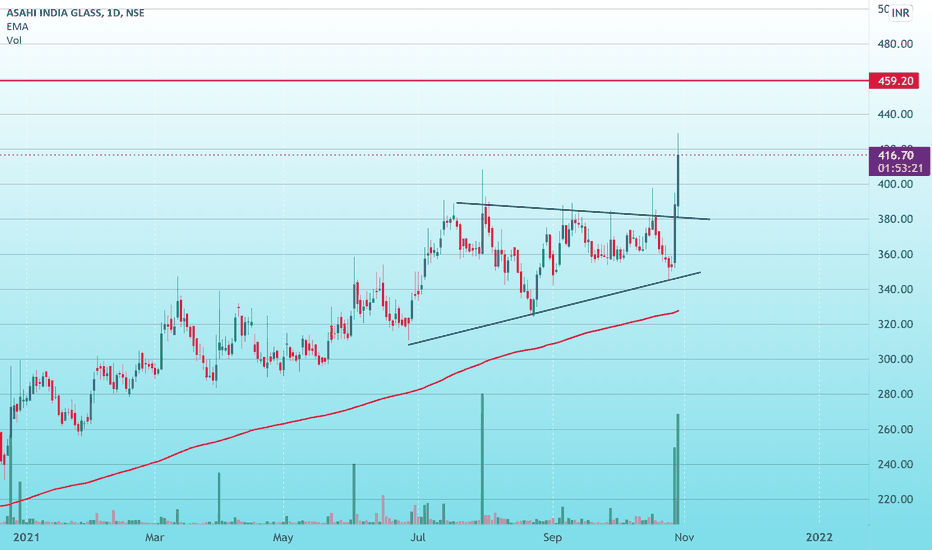Select the lower ascending trendline
This screenshot has height=550, width=932.
click(x=554, y=309)
